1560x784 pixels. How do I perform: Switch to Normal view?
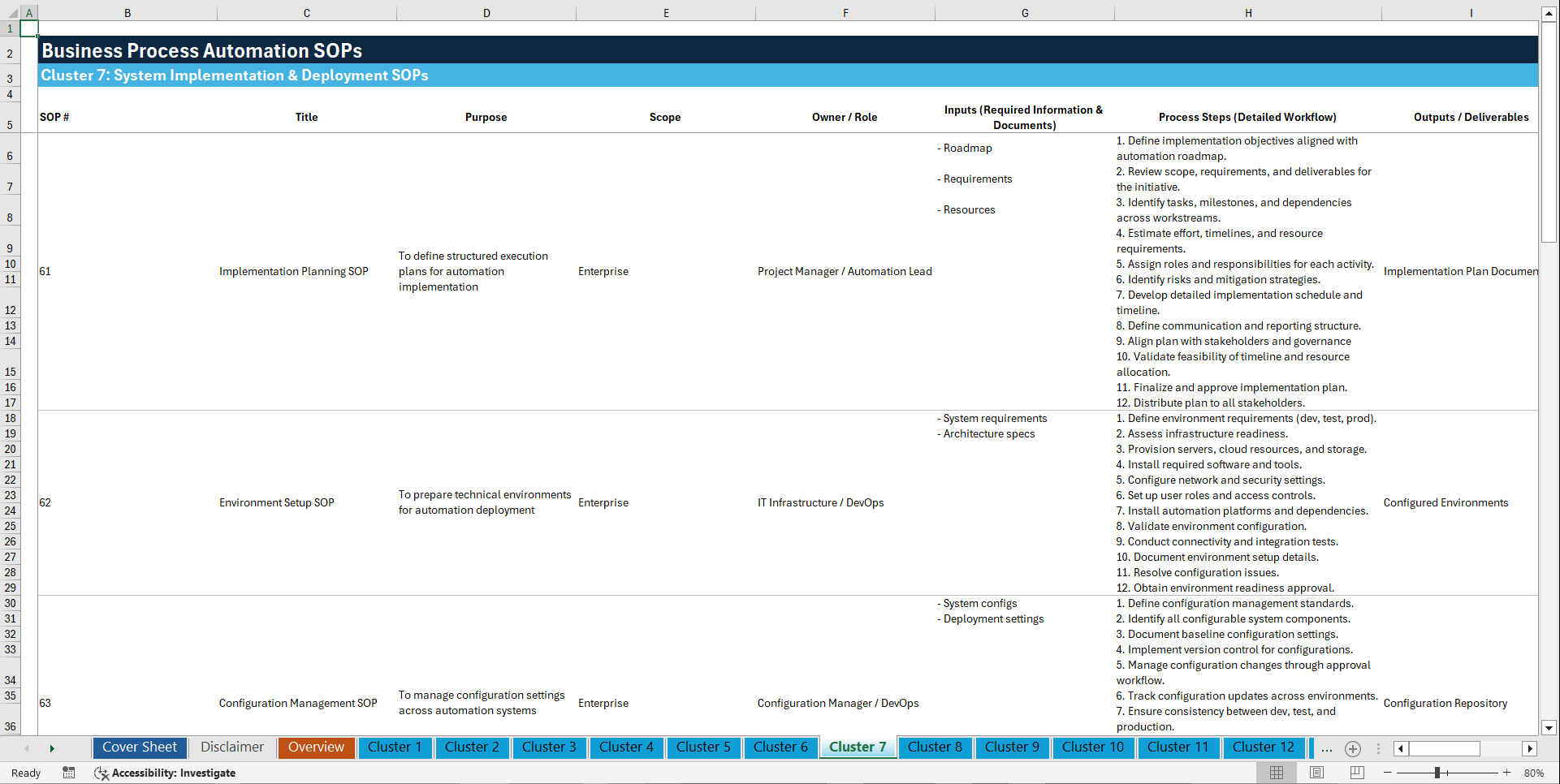coord(1277,773)
